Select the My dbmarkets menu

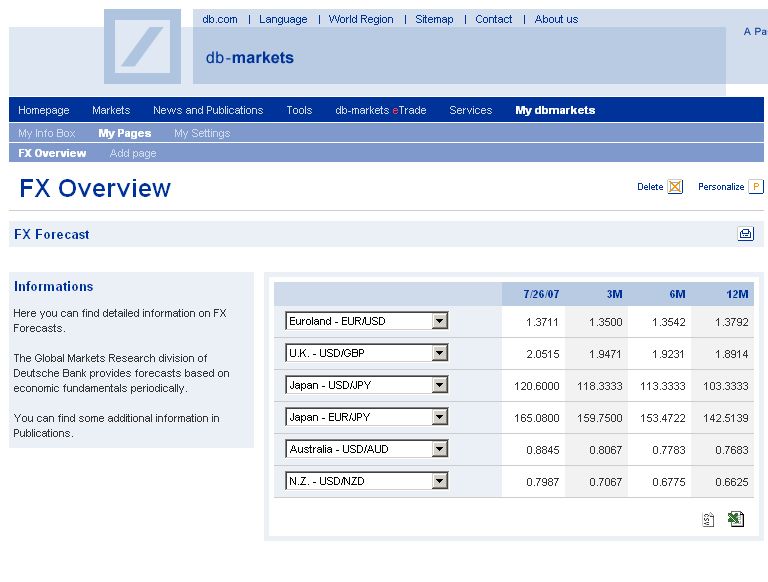click(555, 110)
